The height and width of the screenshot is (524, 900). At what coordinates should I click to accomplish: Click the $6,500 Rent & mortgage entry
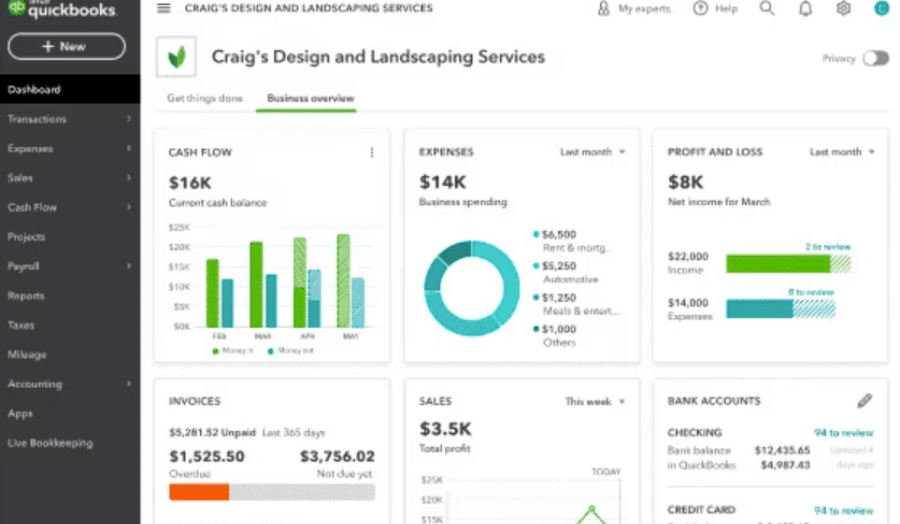pos(572,241)
